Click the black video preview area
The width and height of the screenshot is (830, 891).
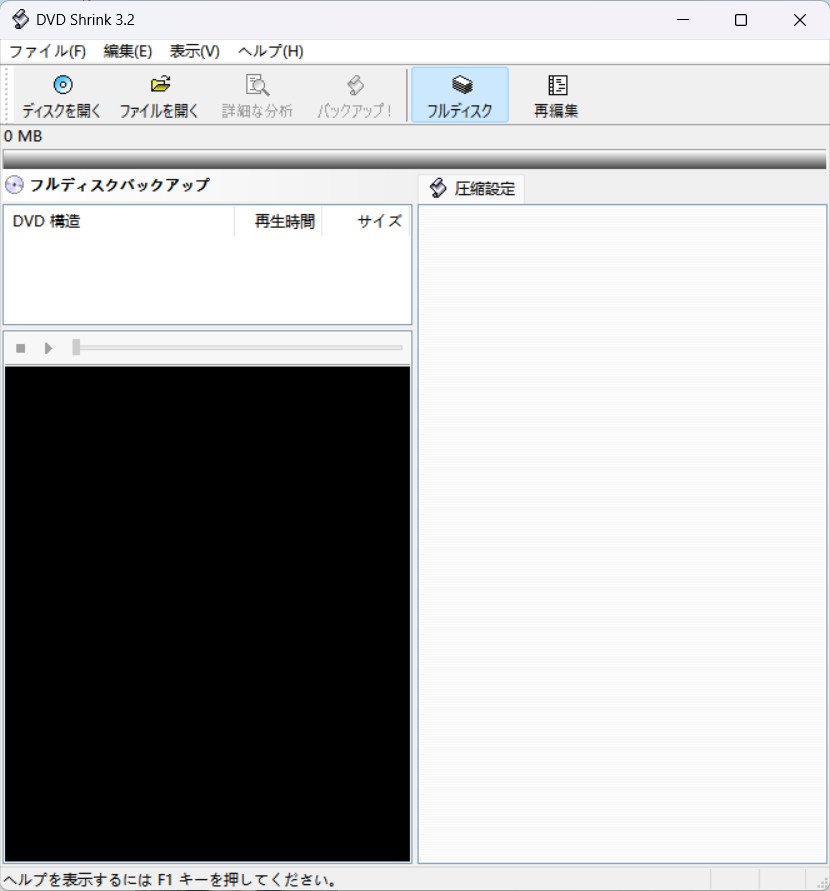pyautogui.click(x=207, y=614)
